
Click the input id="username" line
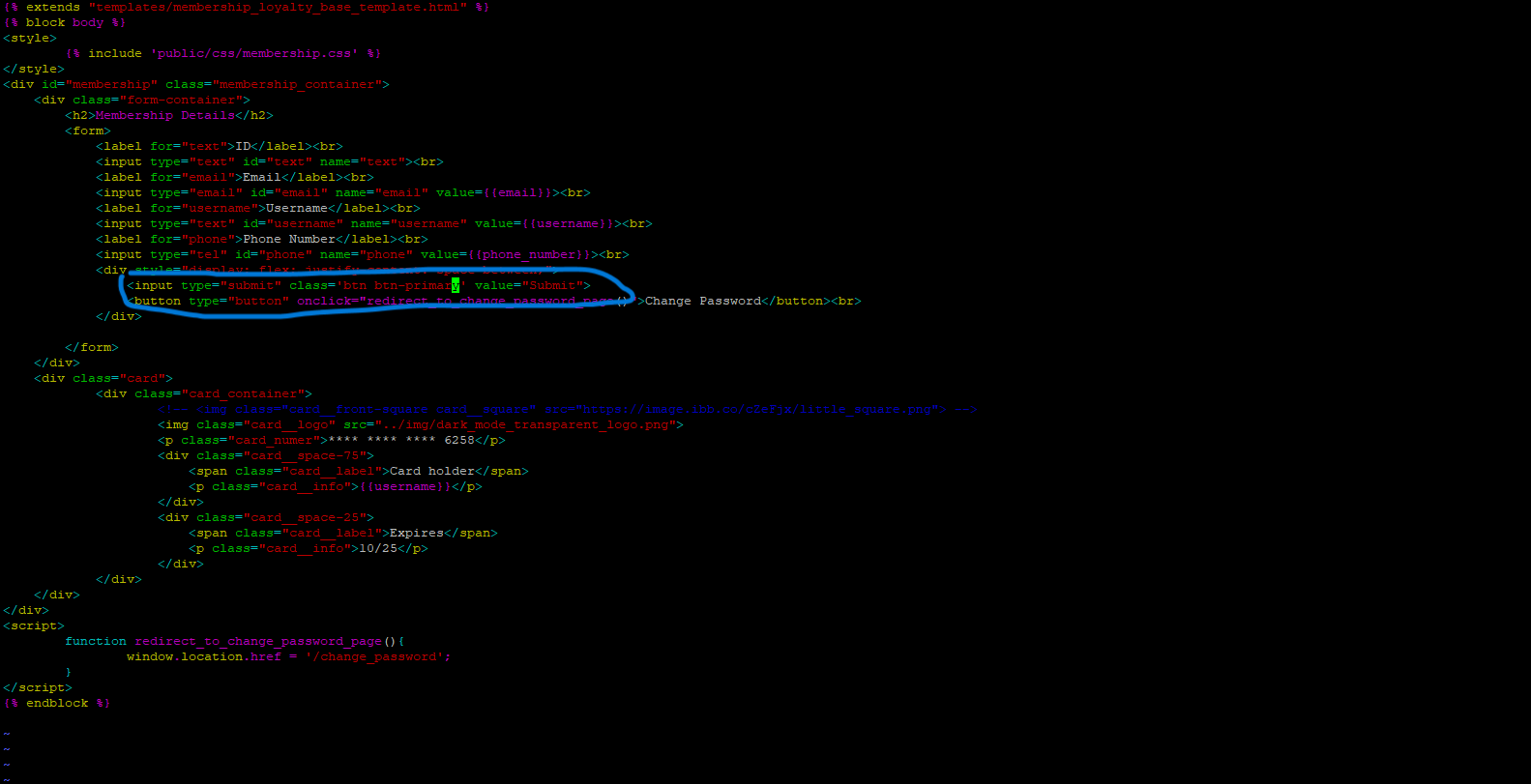pos(374,223)
